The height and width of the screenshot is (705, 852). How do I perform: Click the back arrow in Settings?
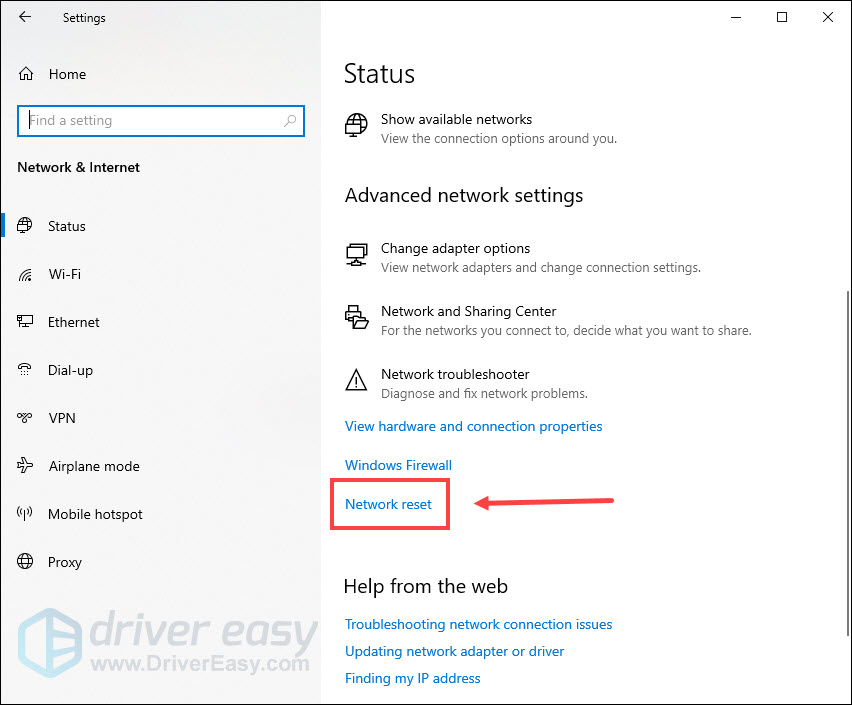pyautogui.click(x=25, y=17)
